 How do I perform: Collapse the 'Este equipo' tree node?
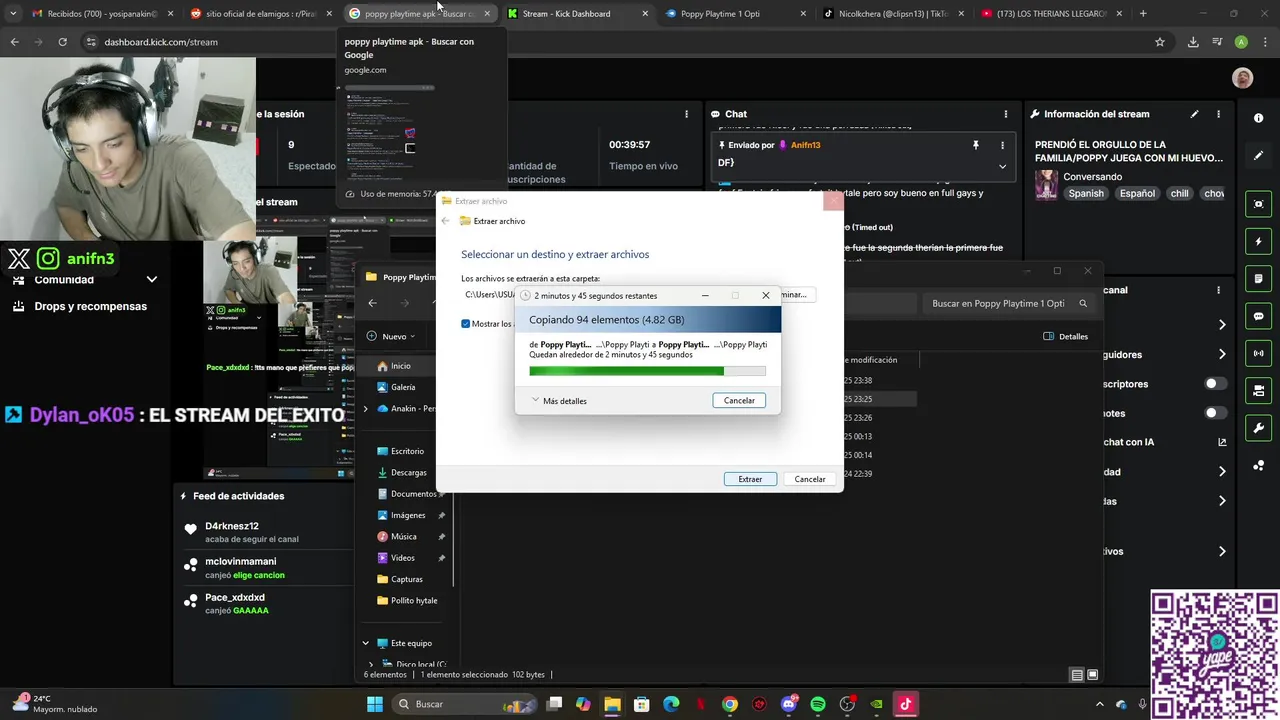pos(365,643)
